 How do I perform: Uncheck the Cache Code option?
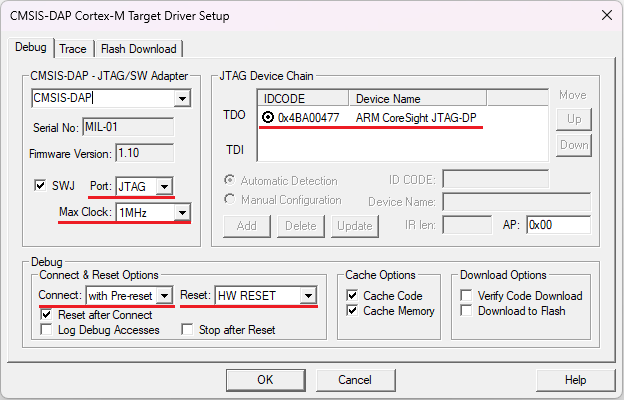click(x=352, y=296)
